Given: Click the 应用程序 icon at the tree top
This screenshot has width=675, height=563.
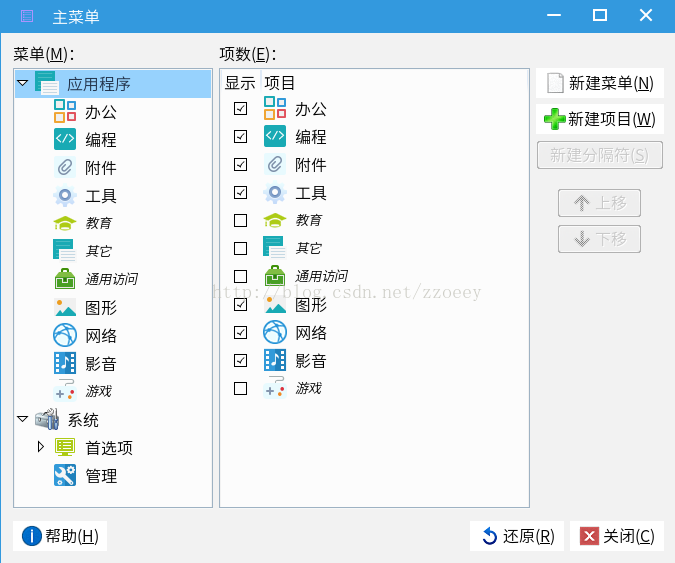Looking at the screenshot, I should [x=47, y=83].
